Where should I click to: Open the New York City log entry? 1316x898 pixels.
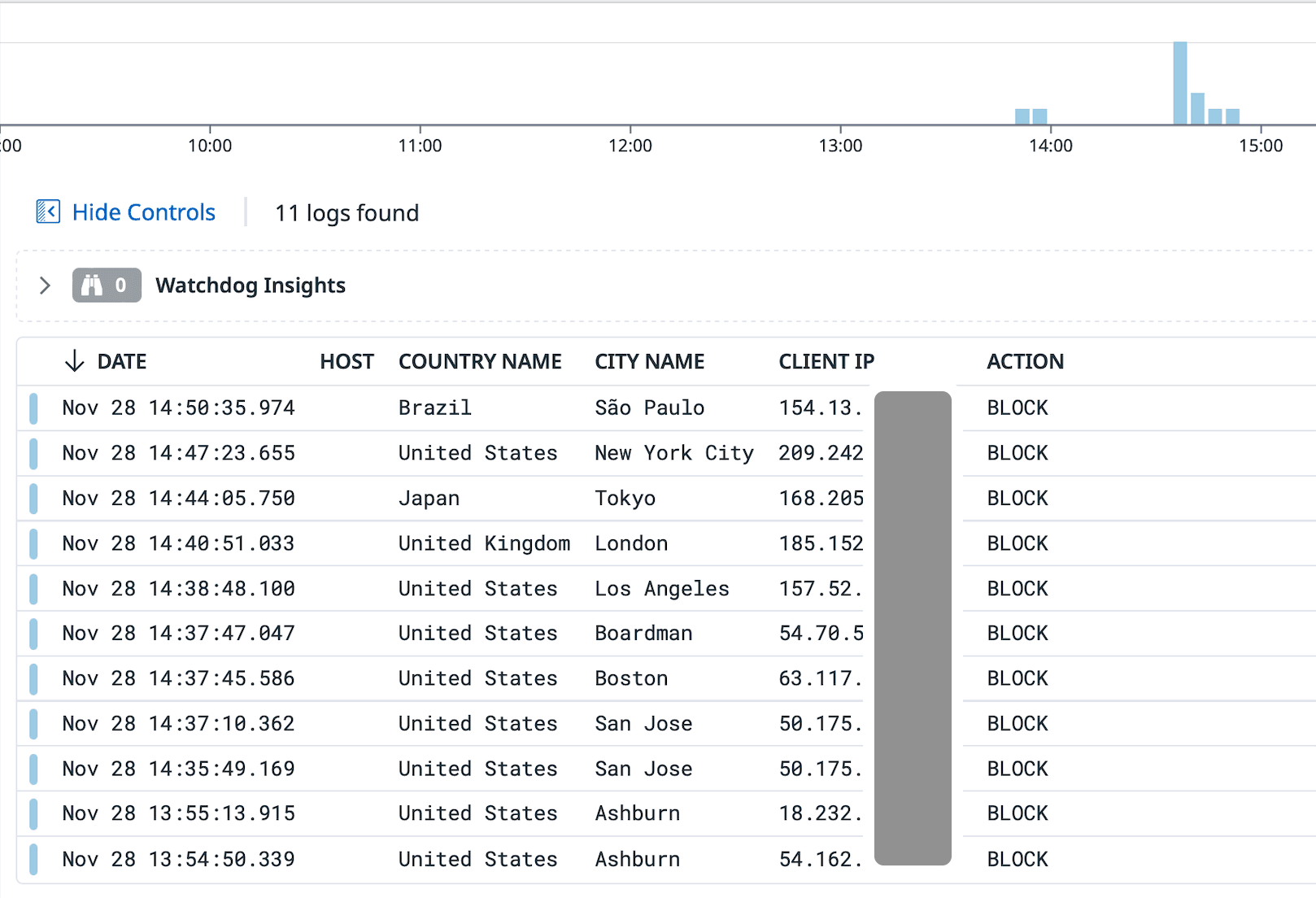click(x=673, y=453)
